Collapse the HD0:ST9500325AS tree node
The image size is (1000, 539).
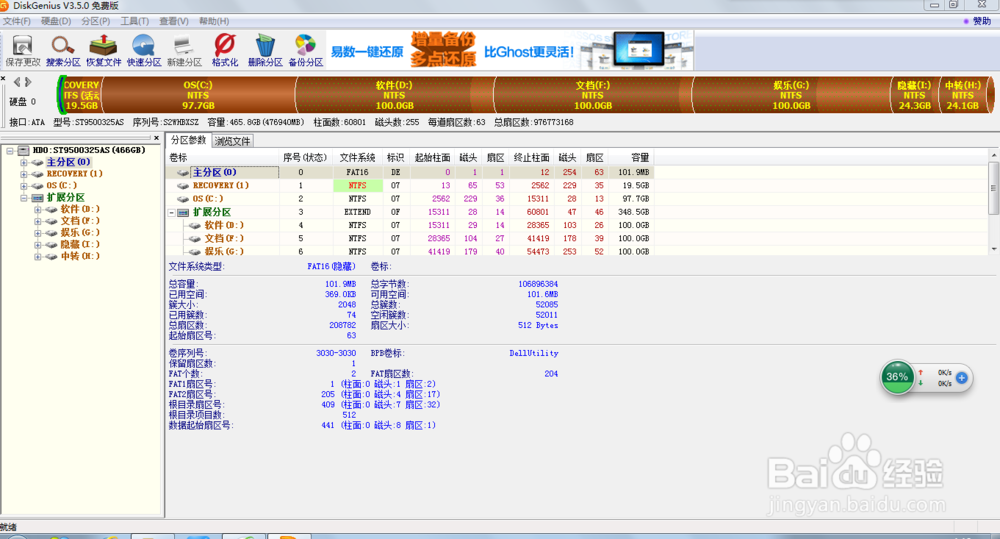pos(10,151)
